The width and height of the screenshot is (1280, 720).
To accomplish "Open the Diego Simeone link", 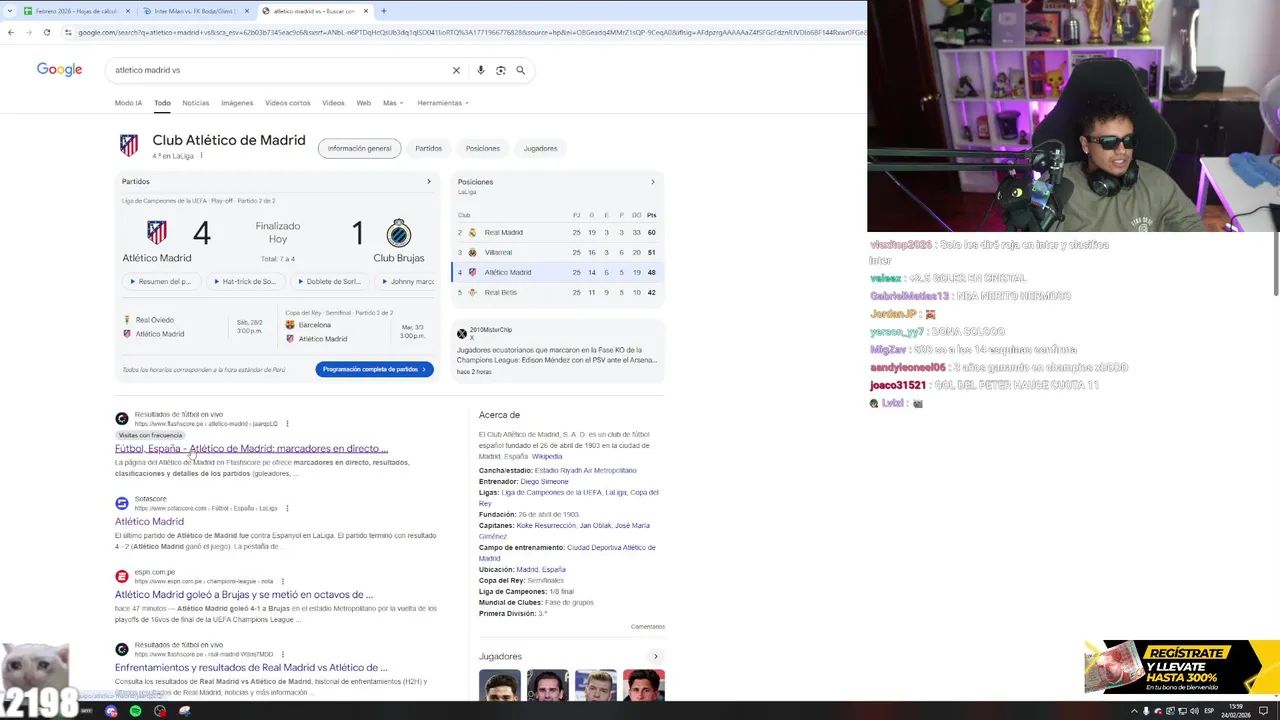I will tap(544, 481).
